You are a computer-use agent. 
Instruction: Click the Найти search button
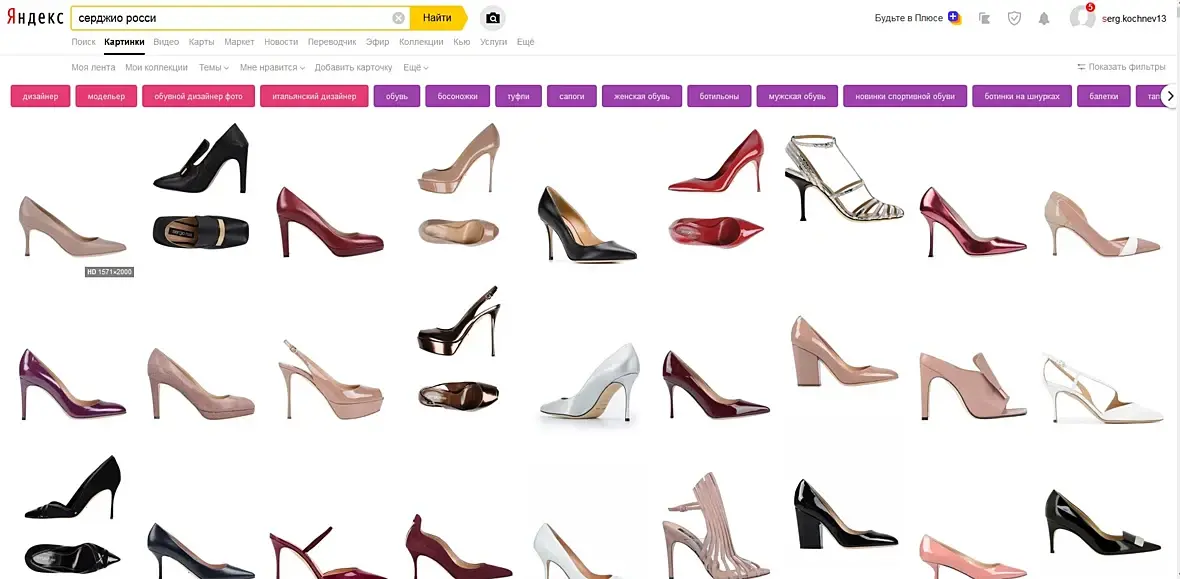click(x=437, y=18)
